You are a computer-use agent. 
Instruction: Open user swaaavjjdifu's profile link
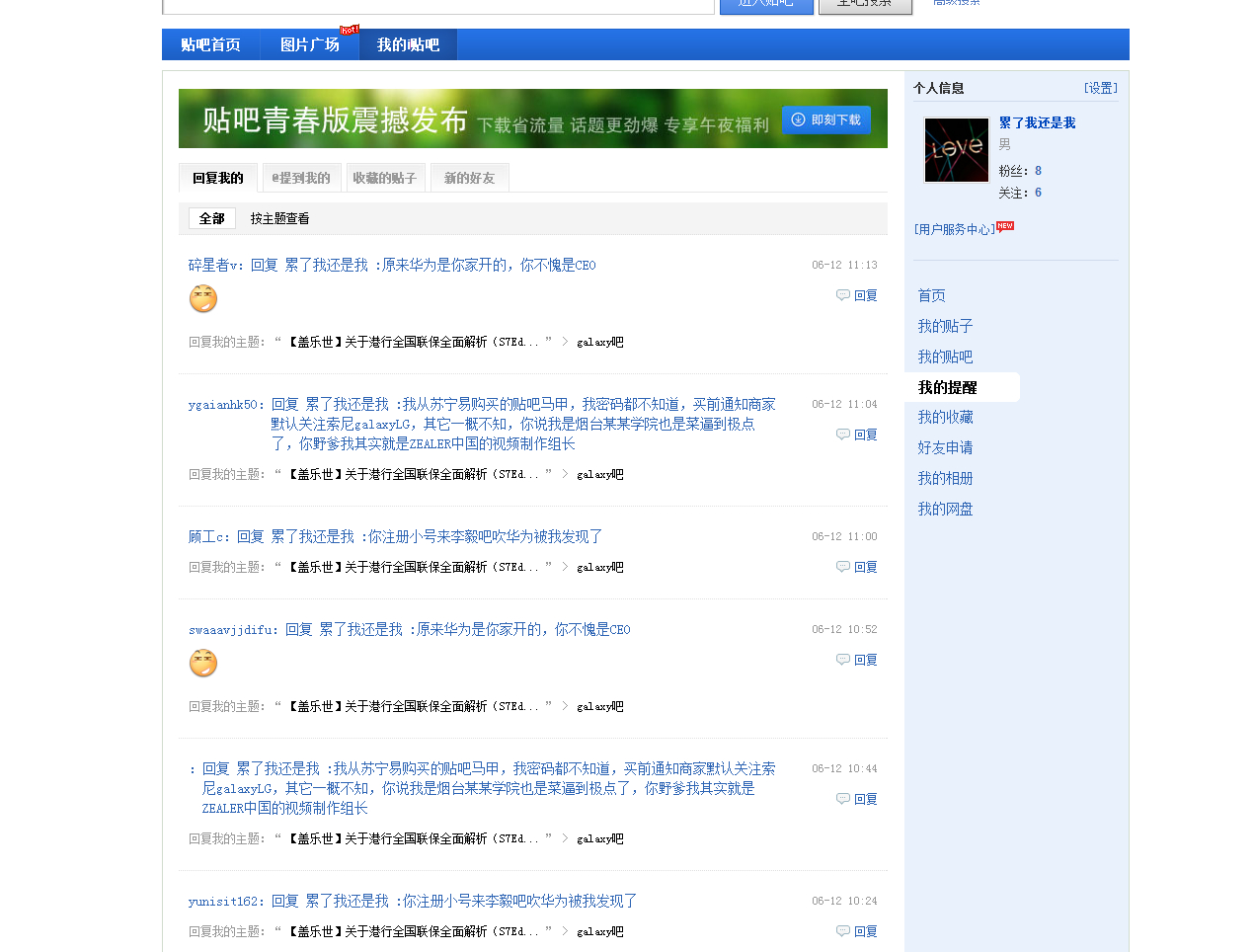232,629
